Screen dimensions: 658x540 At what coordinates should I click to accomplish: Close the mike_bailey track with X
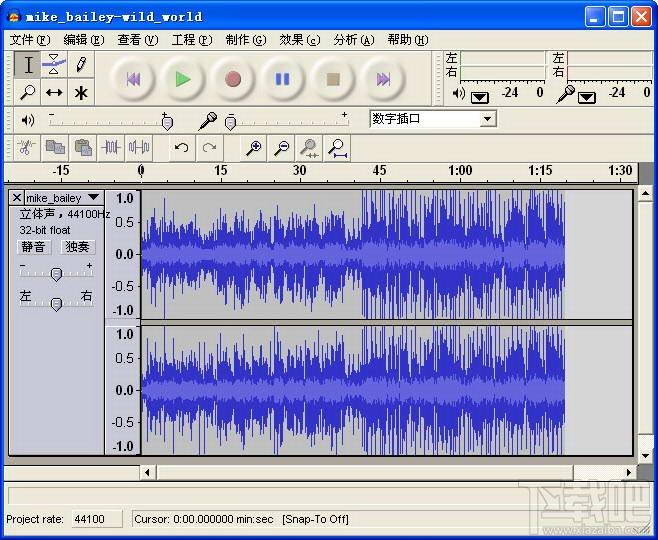coord(16,197)
